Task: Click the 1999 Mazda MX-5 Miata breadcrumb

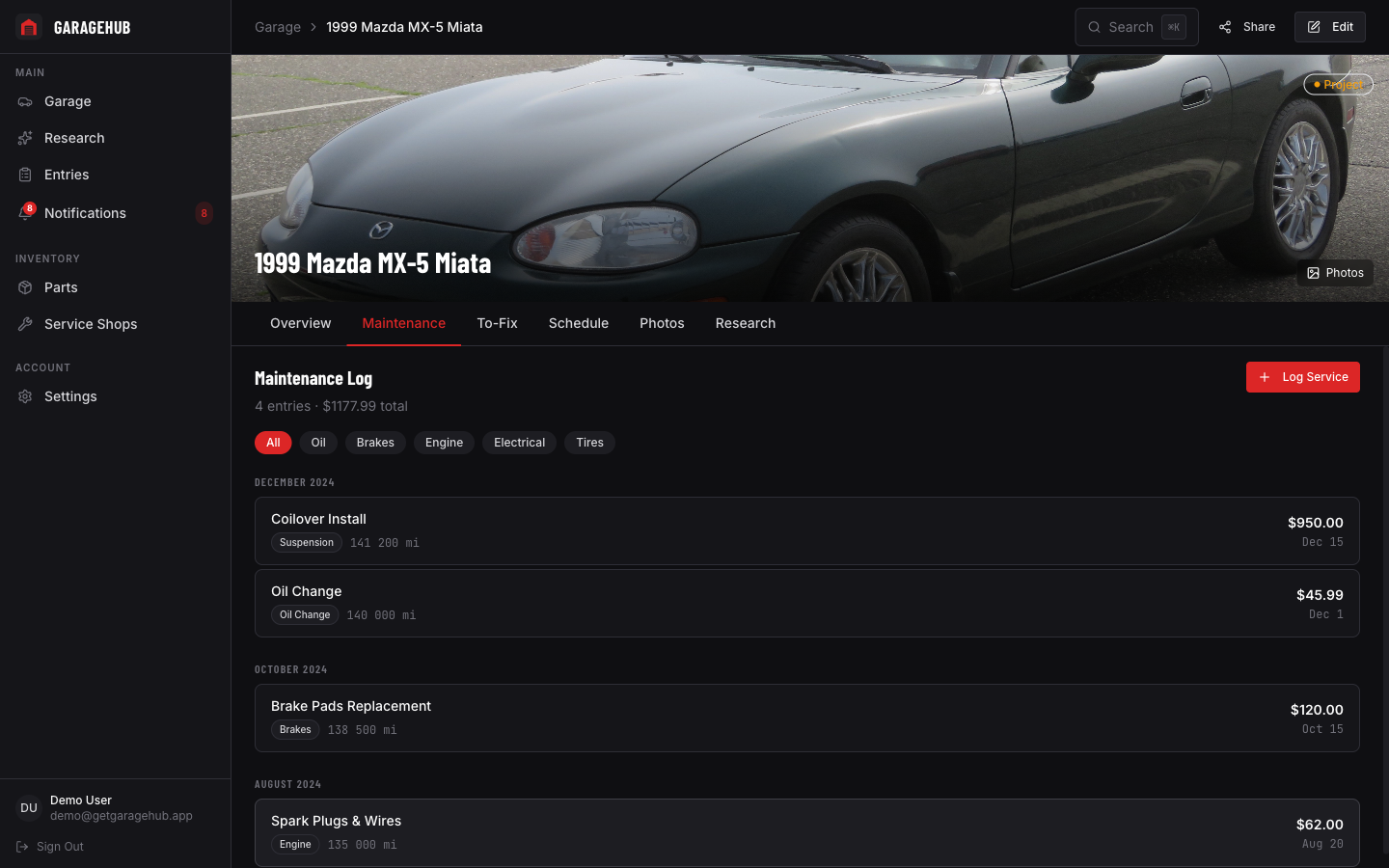Action: point(404,27)
